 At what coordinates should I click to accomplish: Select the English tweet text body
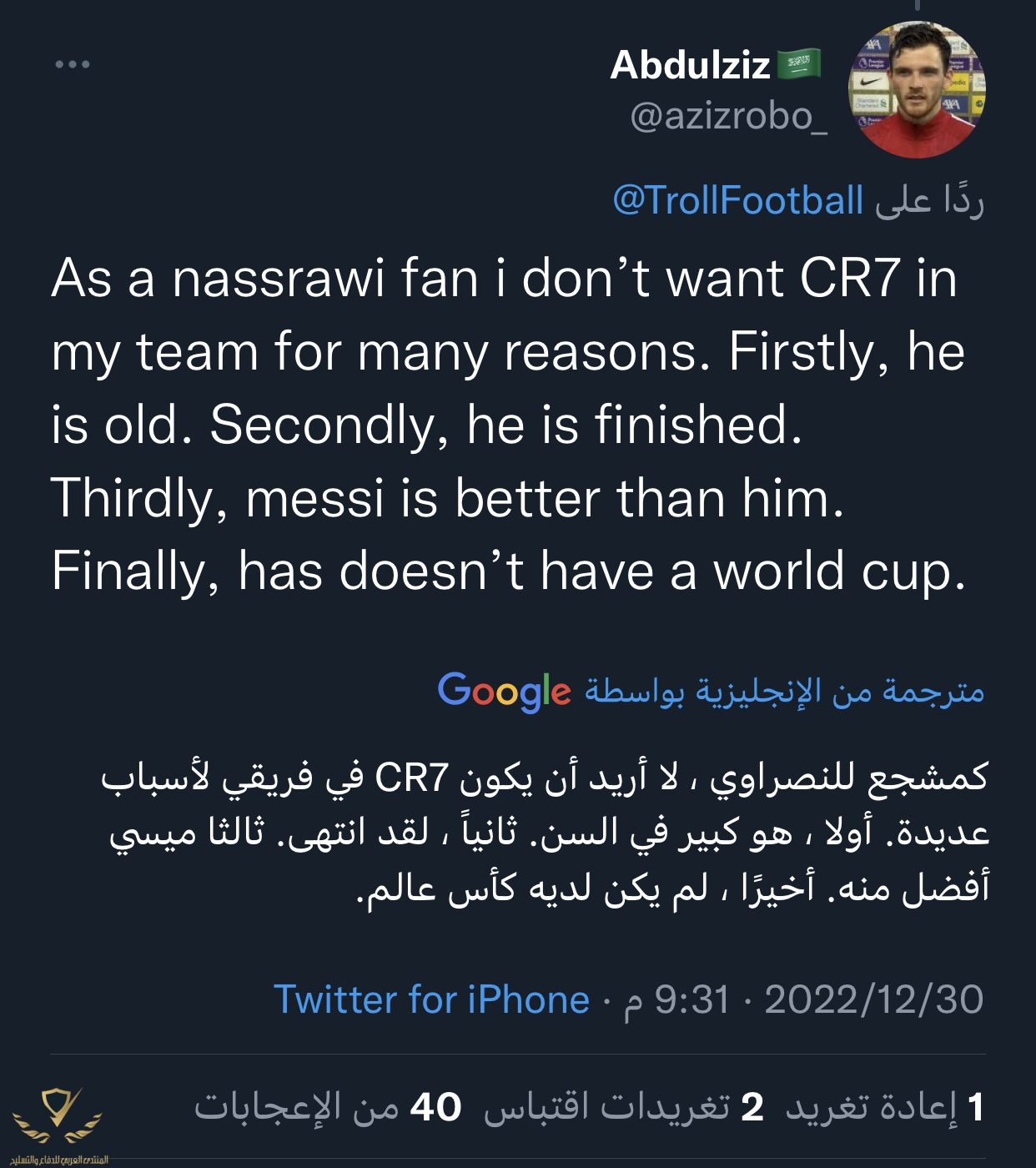pyautogui.click(x=509, y=425)
